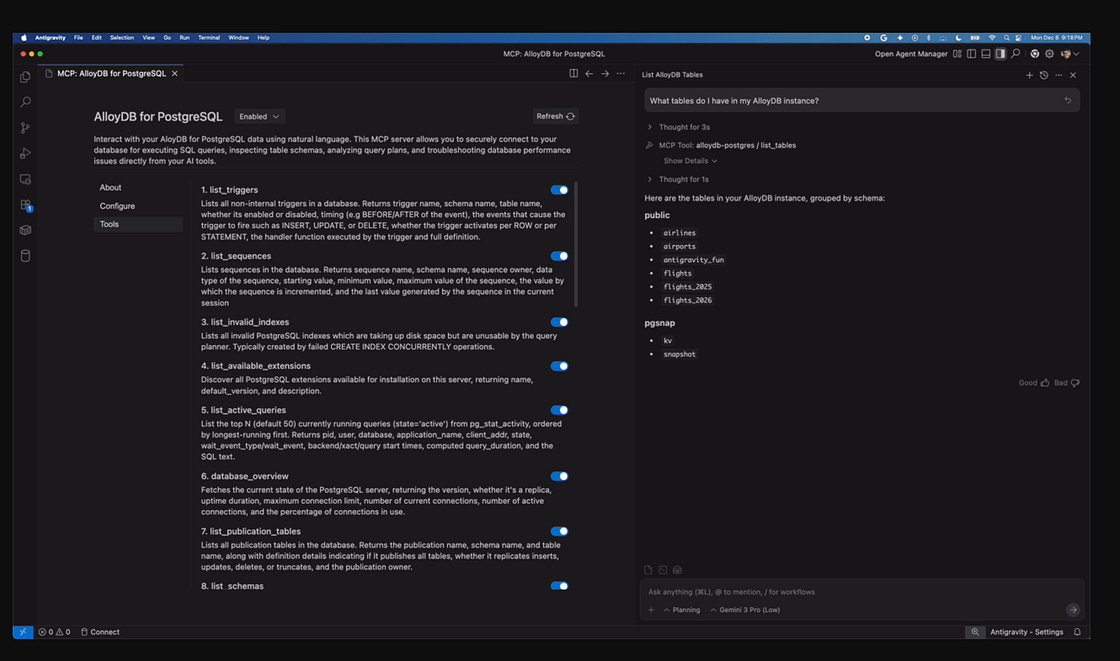Go forward with the right arrow icon
Screen dimensions: 1120x661
point(605,74)
